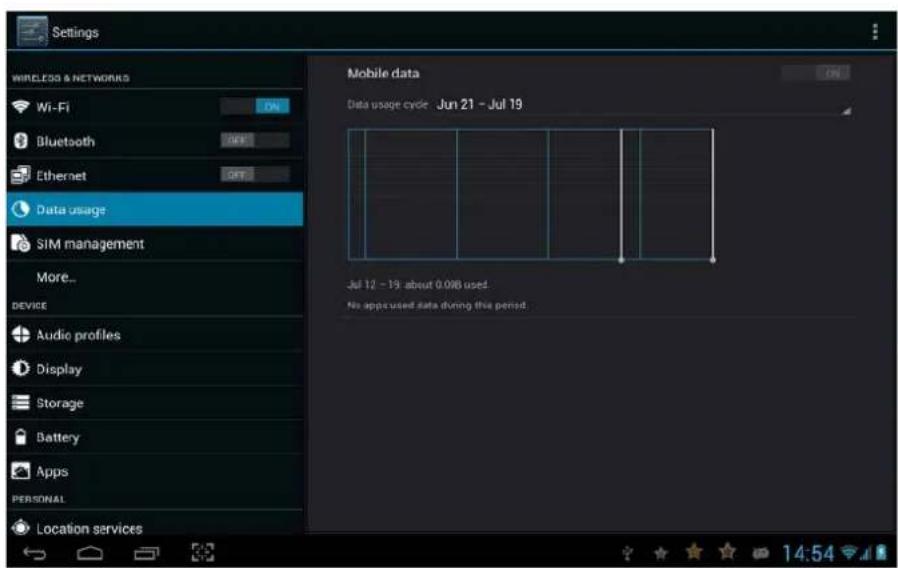The height and width of the screenshot is (568, 898).
Task: Toggle the Mobile data switch
Action: point(816,73)
